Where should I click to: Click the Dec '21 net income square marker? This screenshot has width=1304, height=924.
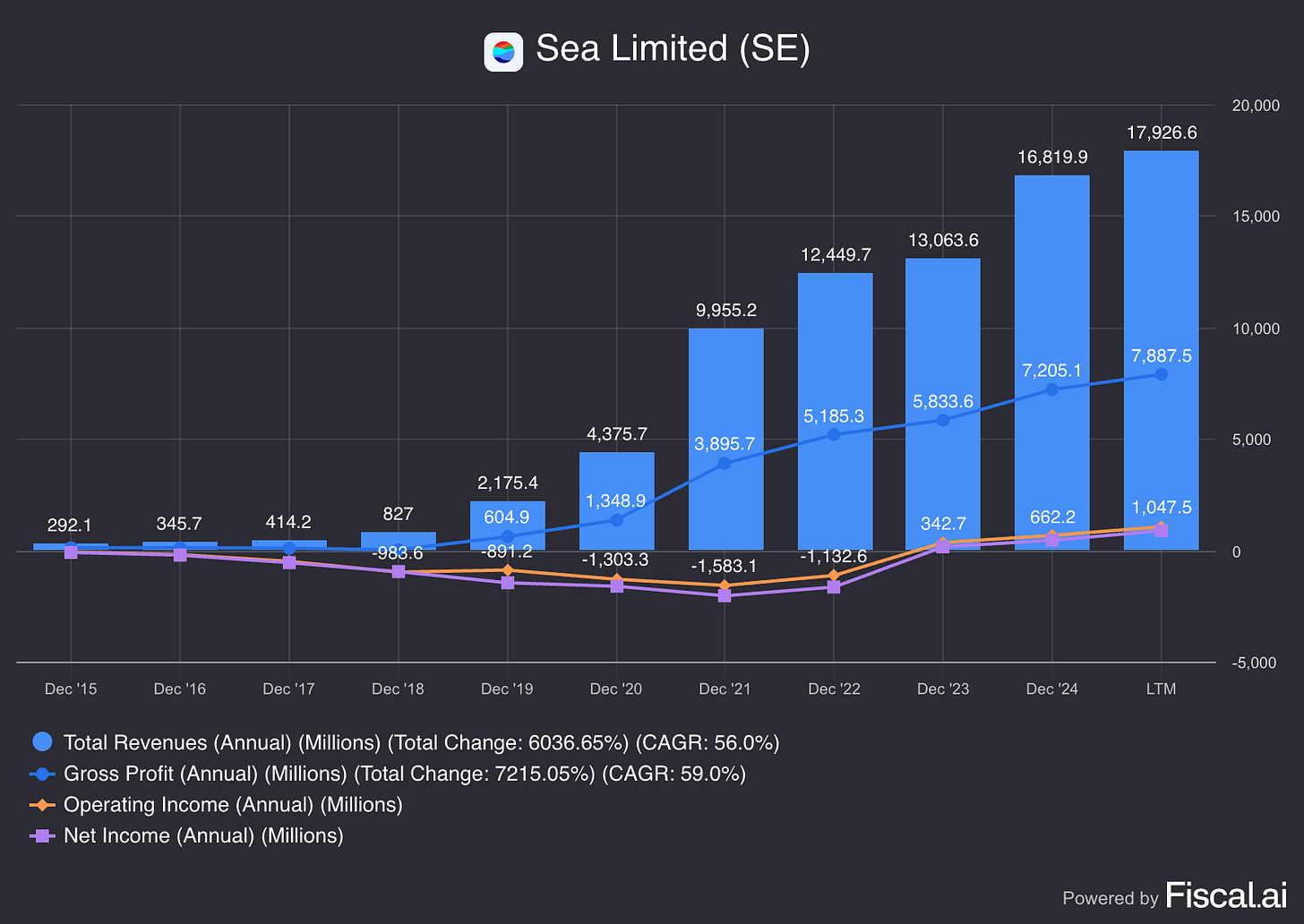pyautogui.click(x=725, y=595)
